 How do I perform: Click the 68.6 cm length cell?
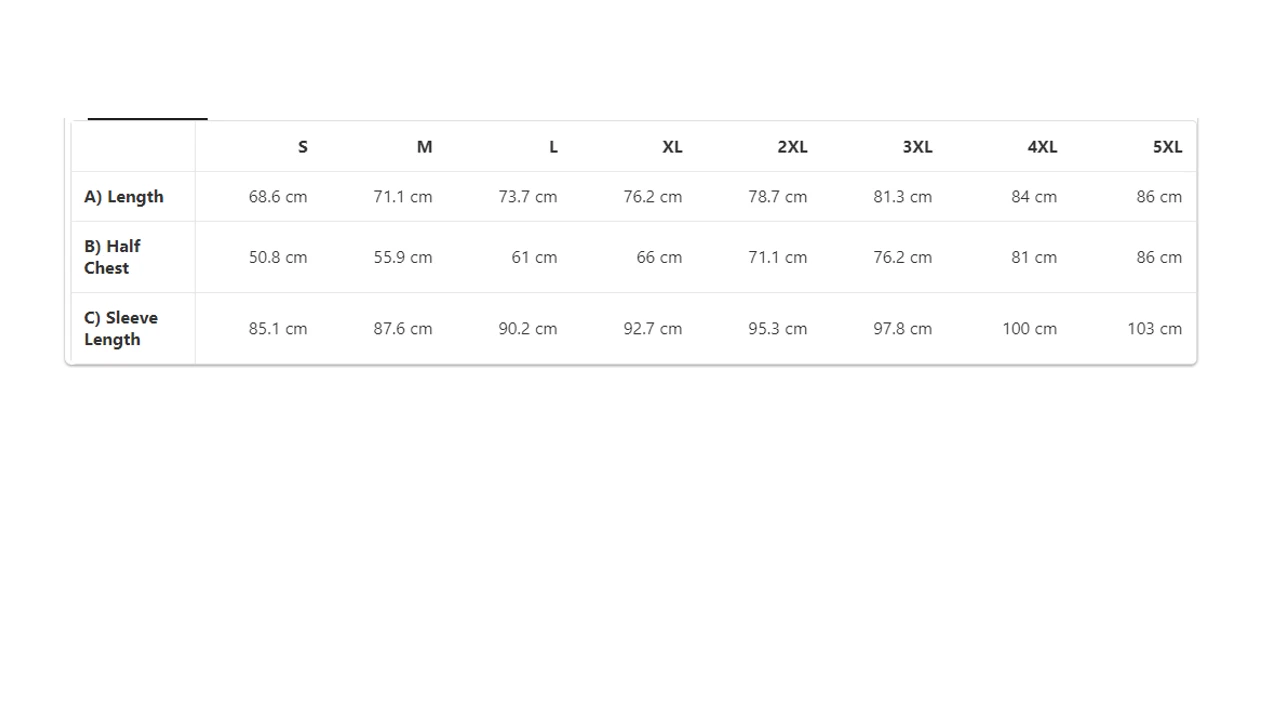tap(278, 197)
